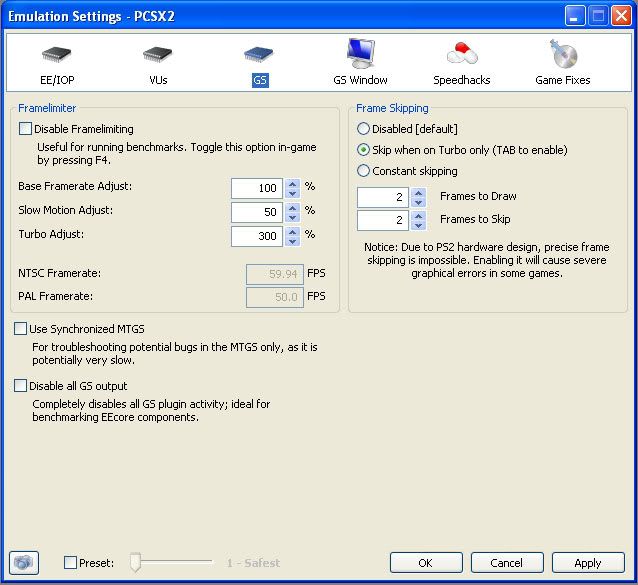Open the VUs chip icon page

coord(157,55)
